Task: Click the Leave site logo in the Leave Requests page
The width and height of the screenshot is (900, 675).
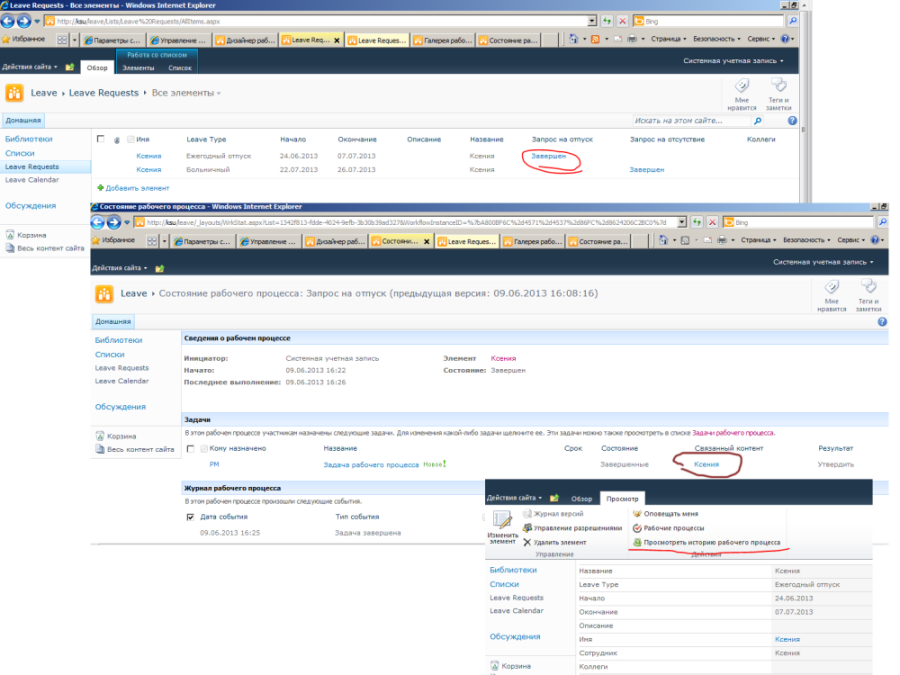Action: [x=14, y=93]
